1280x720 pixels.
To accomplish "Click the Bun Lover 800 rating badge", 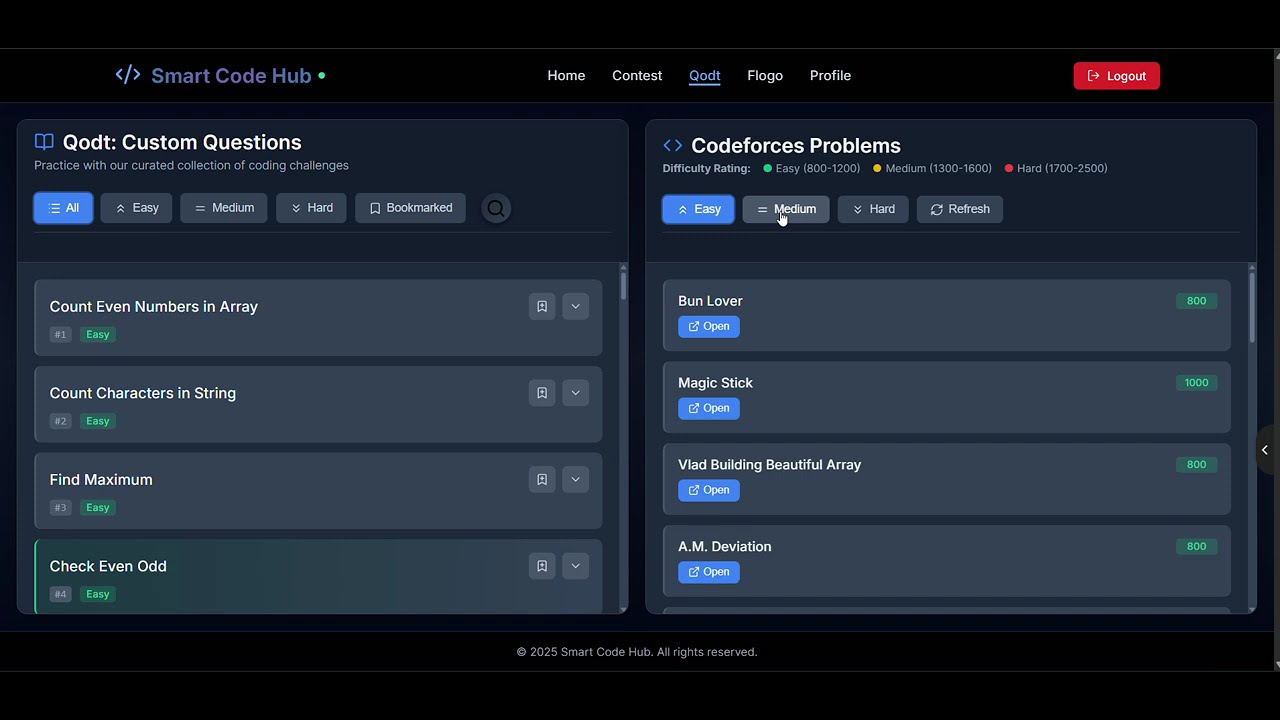I will [x=1196, y=301].
